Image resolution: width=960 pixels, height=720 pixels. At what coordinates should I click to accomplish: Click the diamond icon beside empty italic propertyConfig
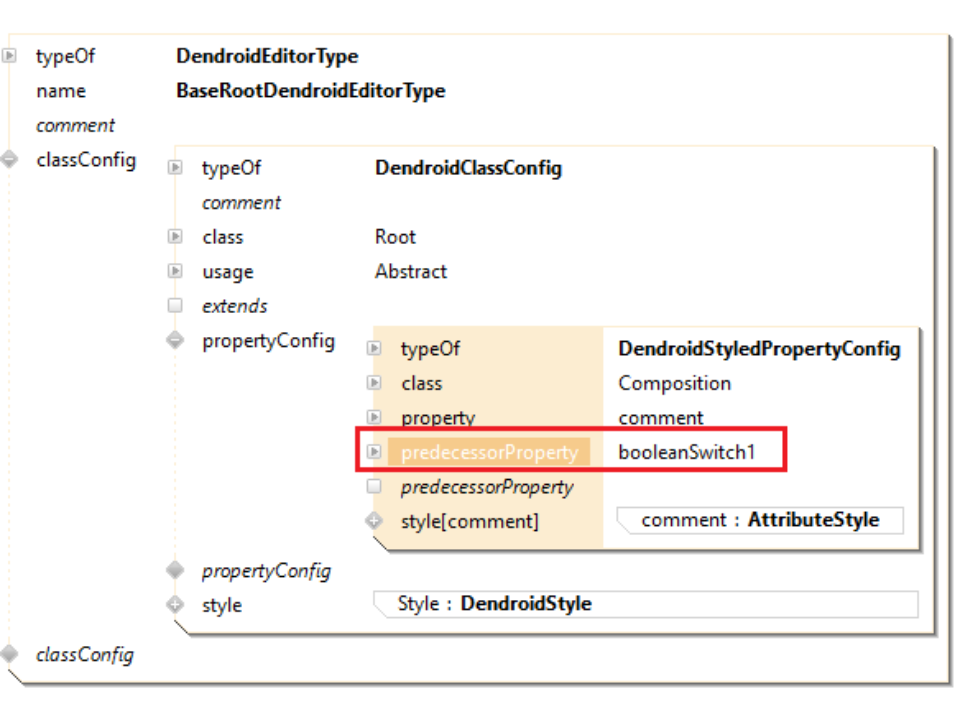pyautogui.click(x=175, y=571)
